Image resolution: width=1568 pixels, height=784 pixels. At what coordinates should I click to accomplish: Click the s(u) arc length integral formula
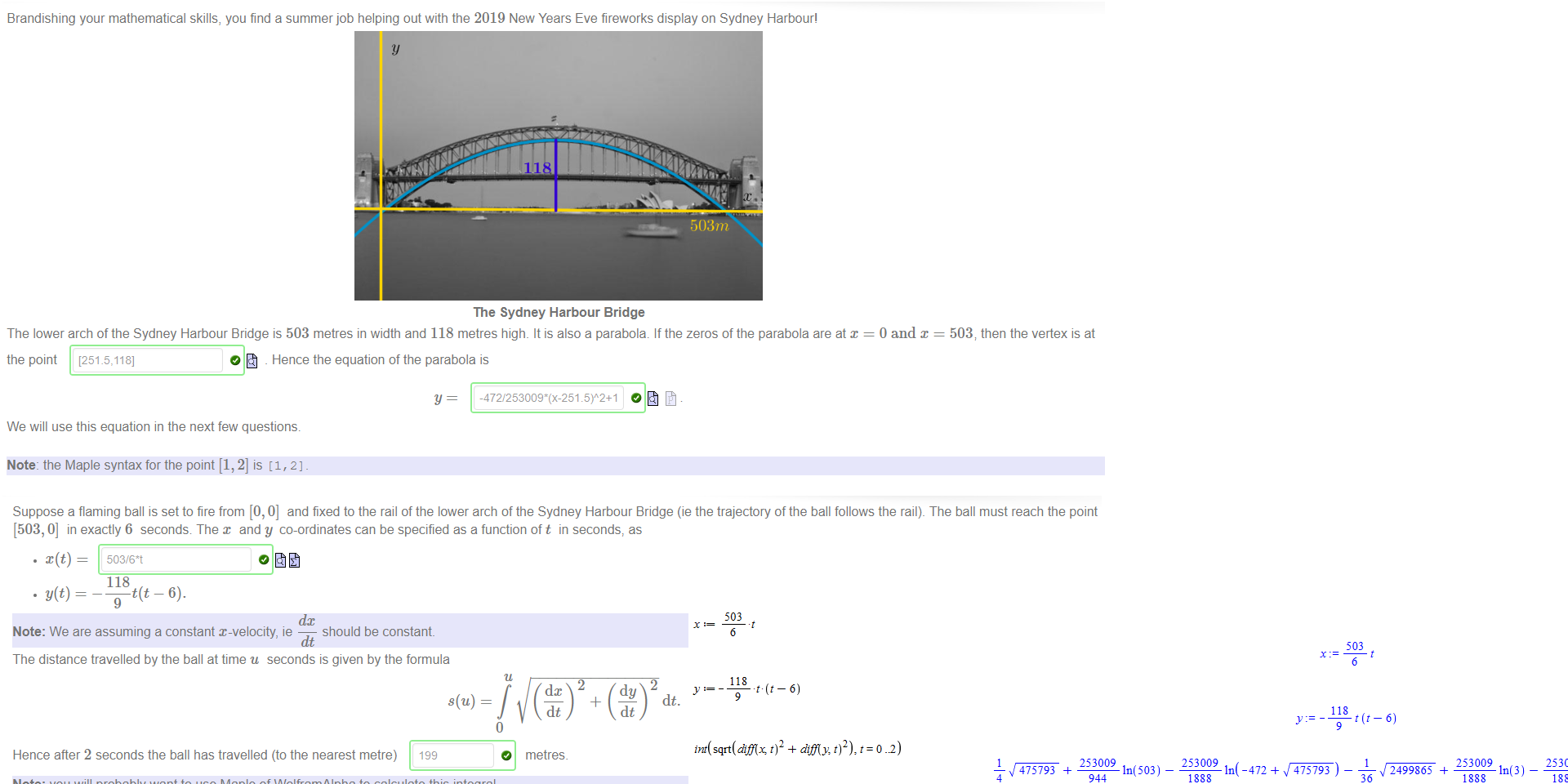point(563,702)
